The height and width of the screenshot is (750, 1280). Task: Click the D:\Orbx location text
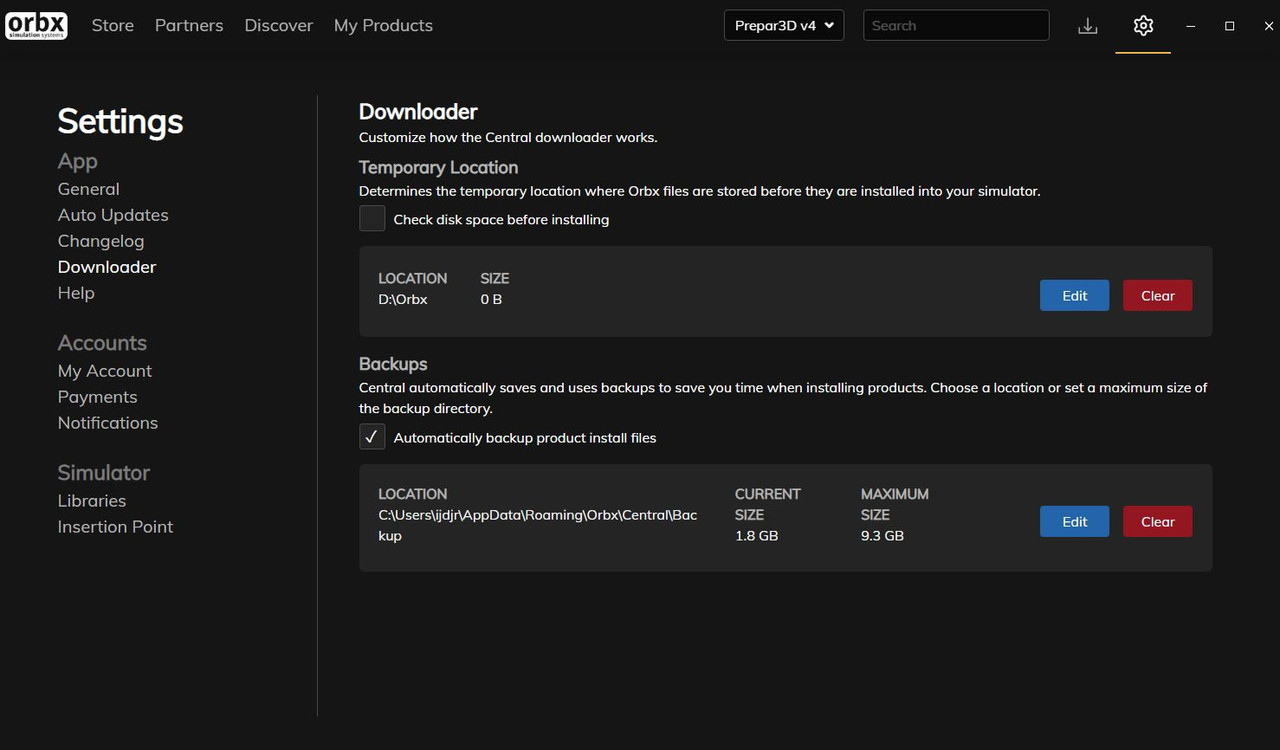click(x=403, y=299)
